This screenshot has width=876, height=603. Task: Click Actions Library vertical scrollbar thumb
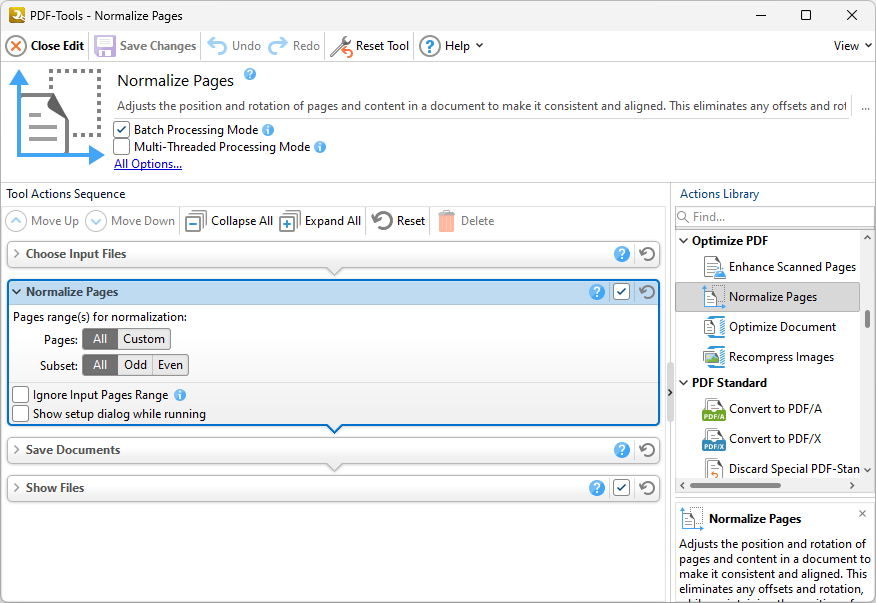pos(867,319)
